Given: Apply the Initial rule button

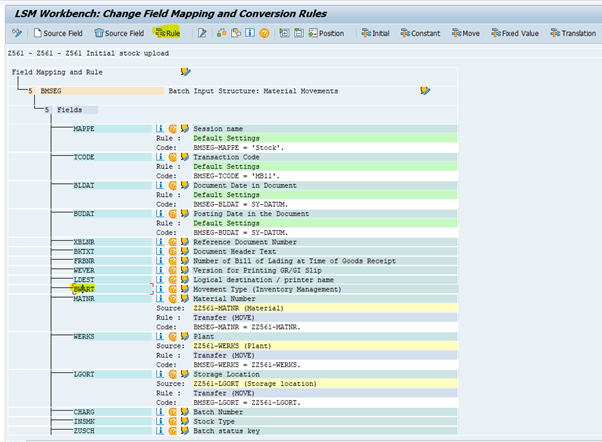Looking at the screenshot, I should pyautogui.click(x=375, y=33).
